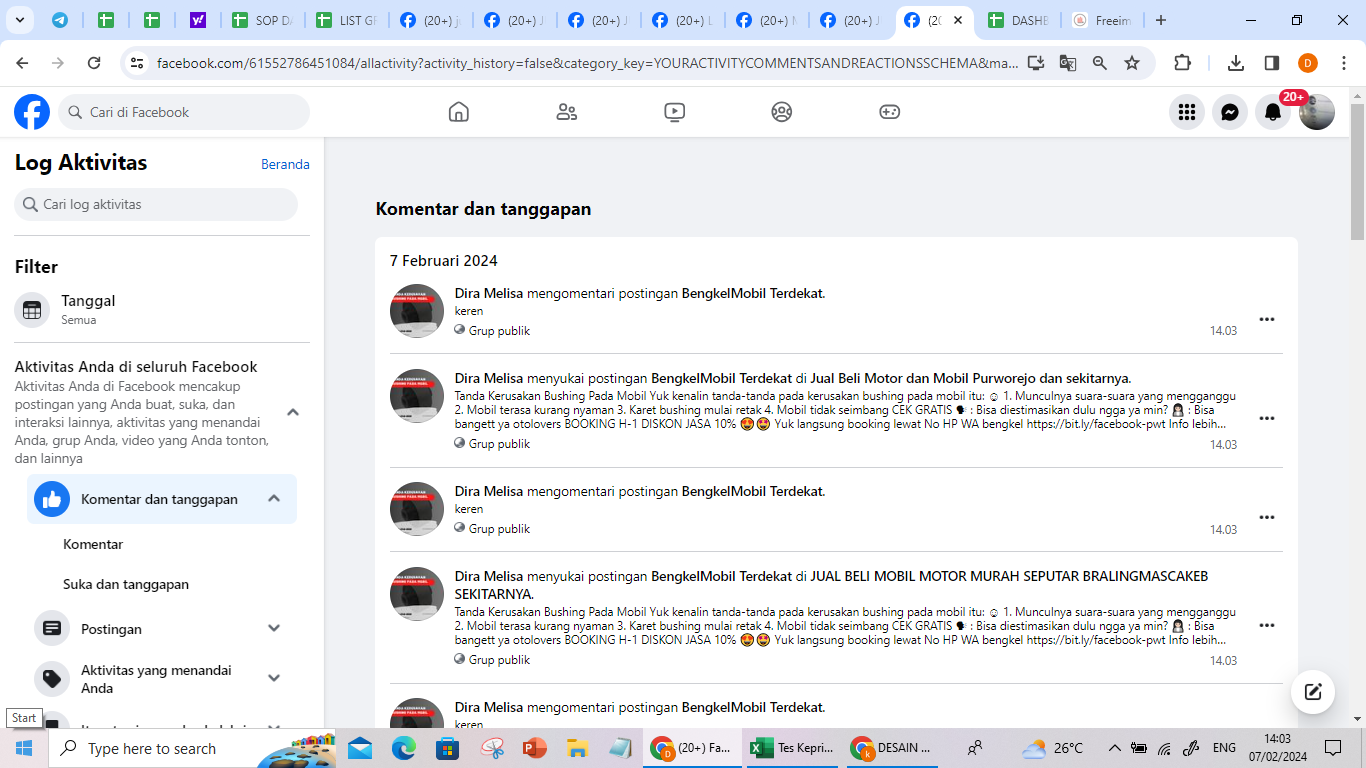Viewport: 1366px width, 768px height.
Task: Open the Chrome profile D avatar
Action: pos(1308,63)
